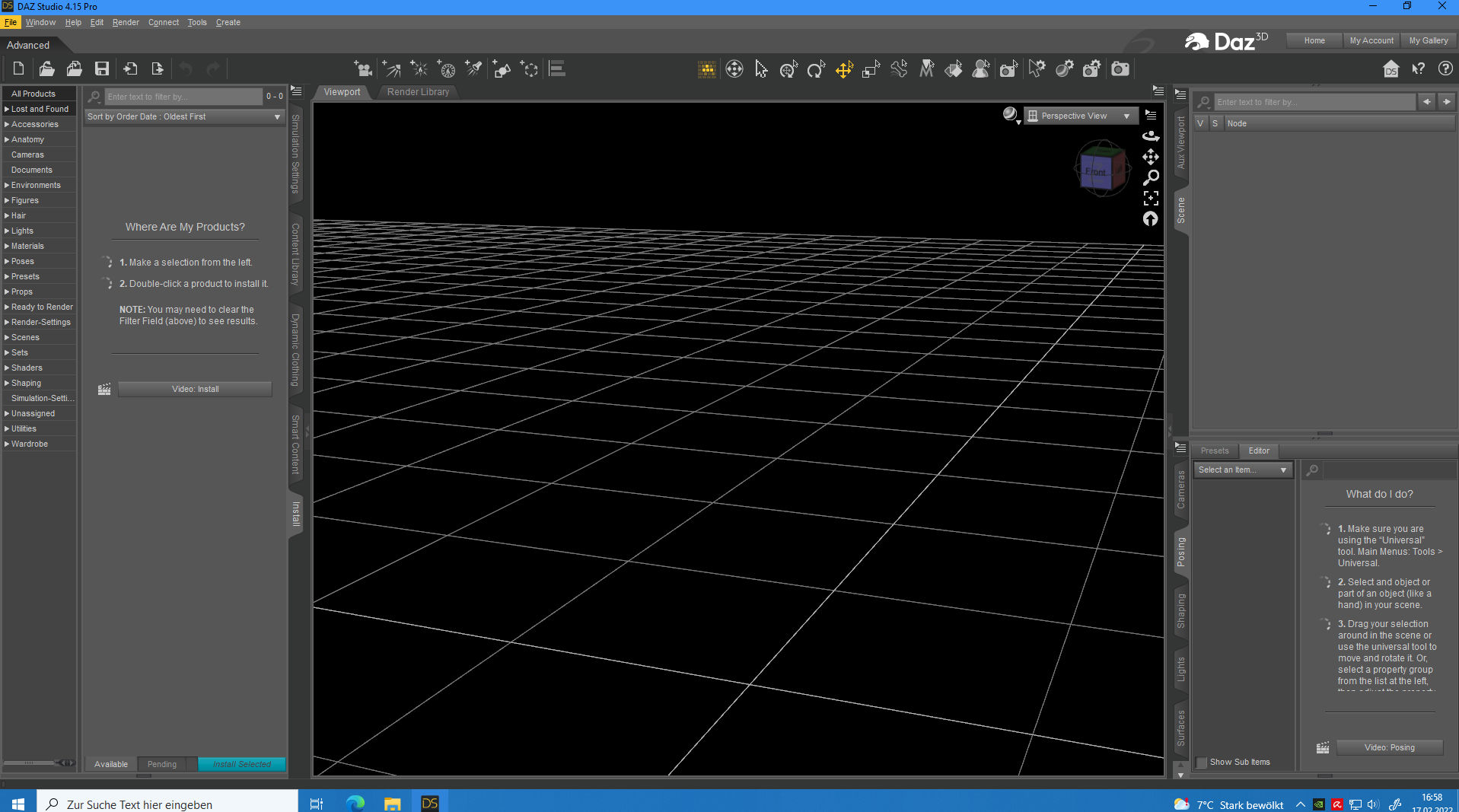Select the Joint Editor bone tool
The height and width of the screenshot is (812, 1459).
(x=898, y=69)
